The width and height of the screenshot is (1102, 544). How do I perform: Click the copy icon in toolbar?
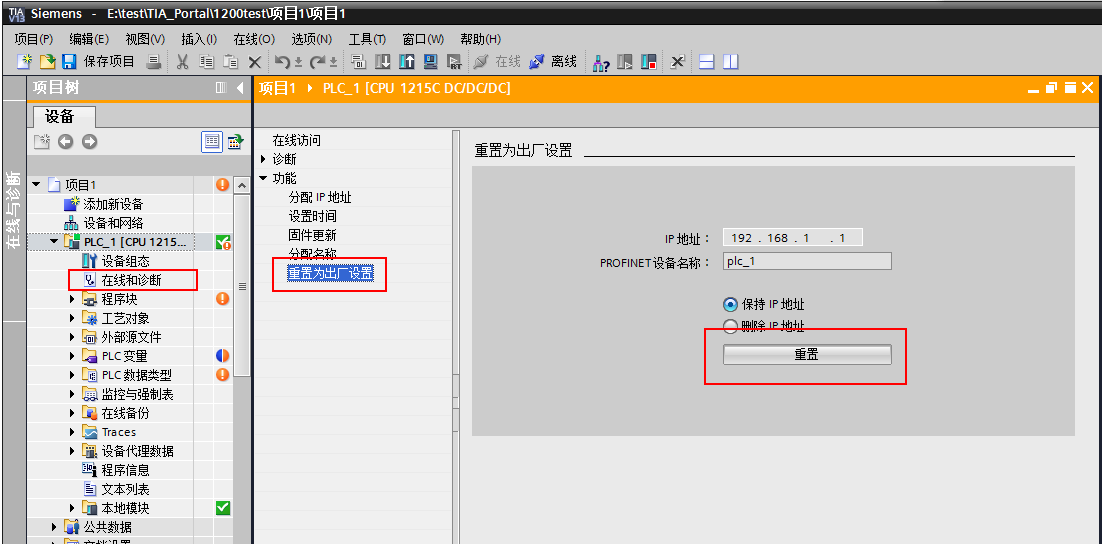point(207,62)
